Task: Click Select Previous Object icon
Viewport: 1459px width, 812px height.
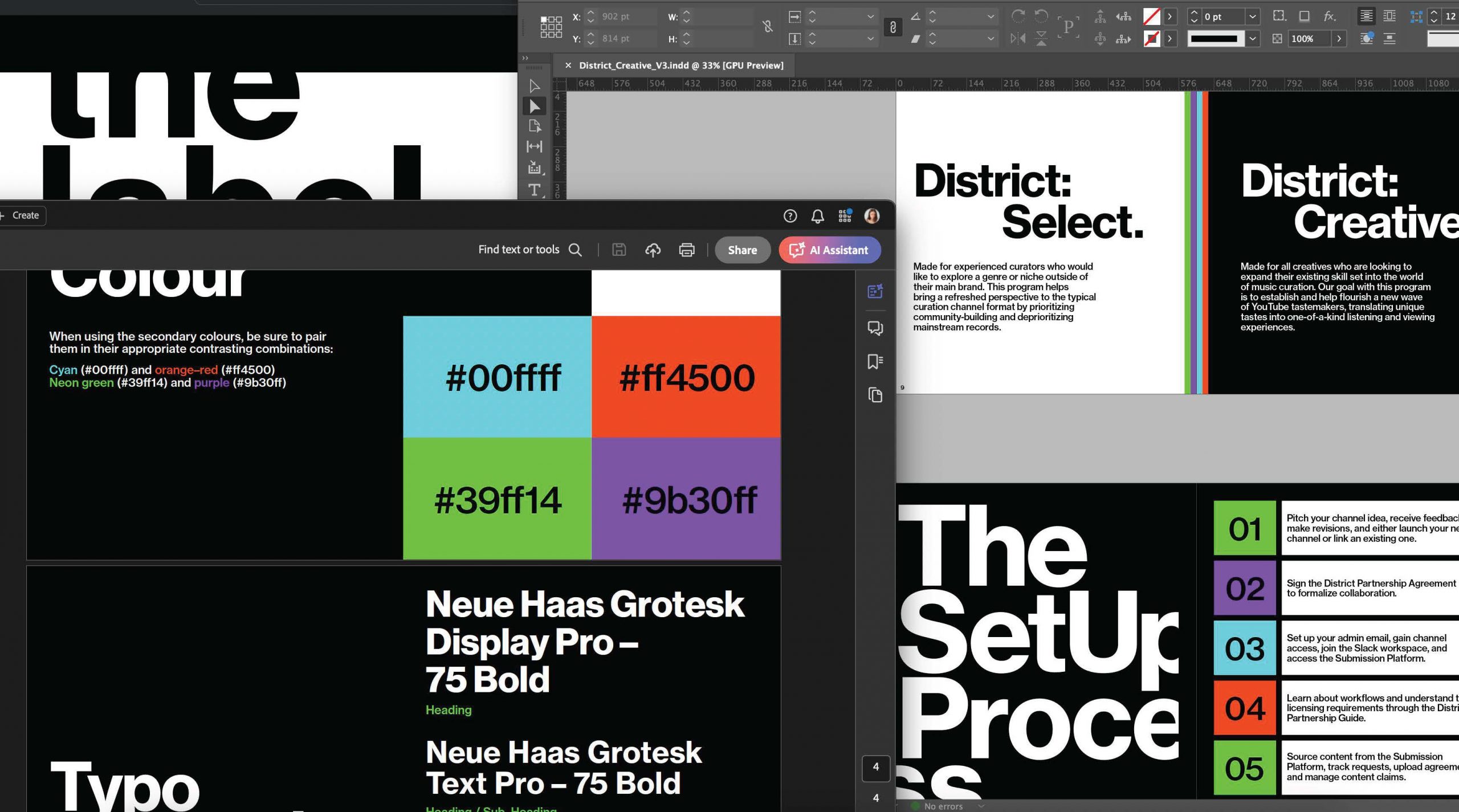Action: click(1123, 17)
